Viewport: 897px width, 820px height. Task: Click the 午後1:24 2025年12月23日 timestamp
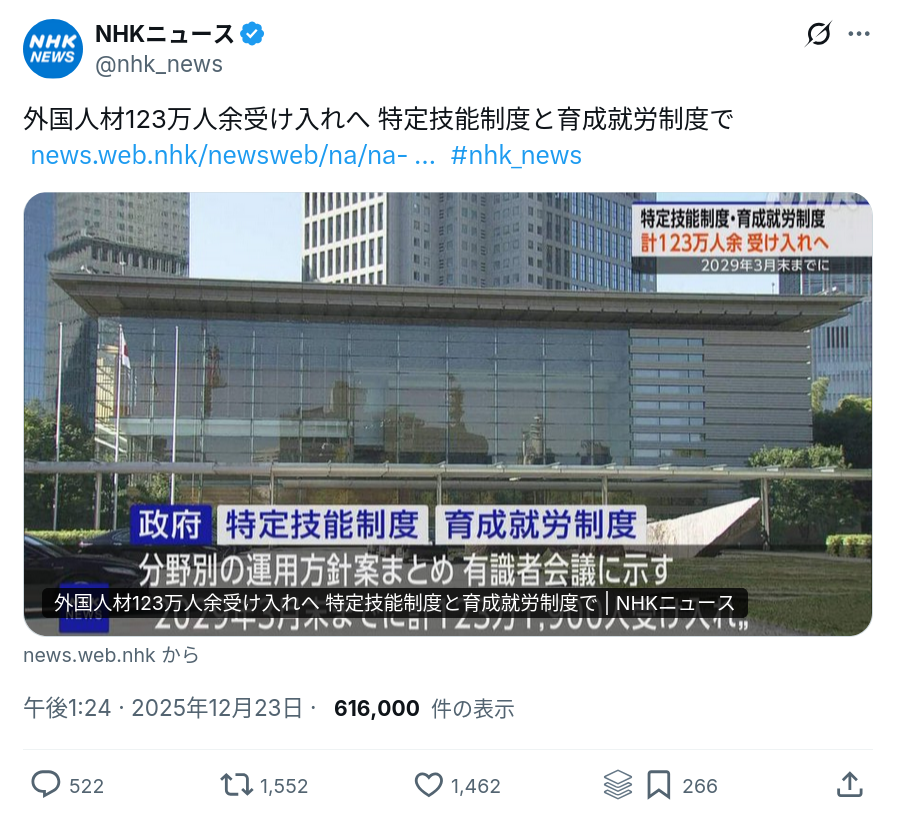(x=162, y=708)
